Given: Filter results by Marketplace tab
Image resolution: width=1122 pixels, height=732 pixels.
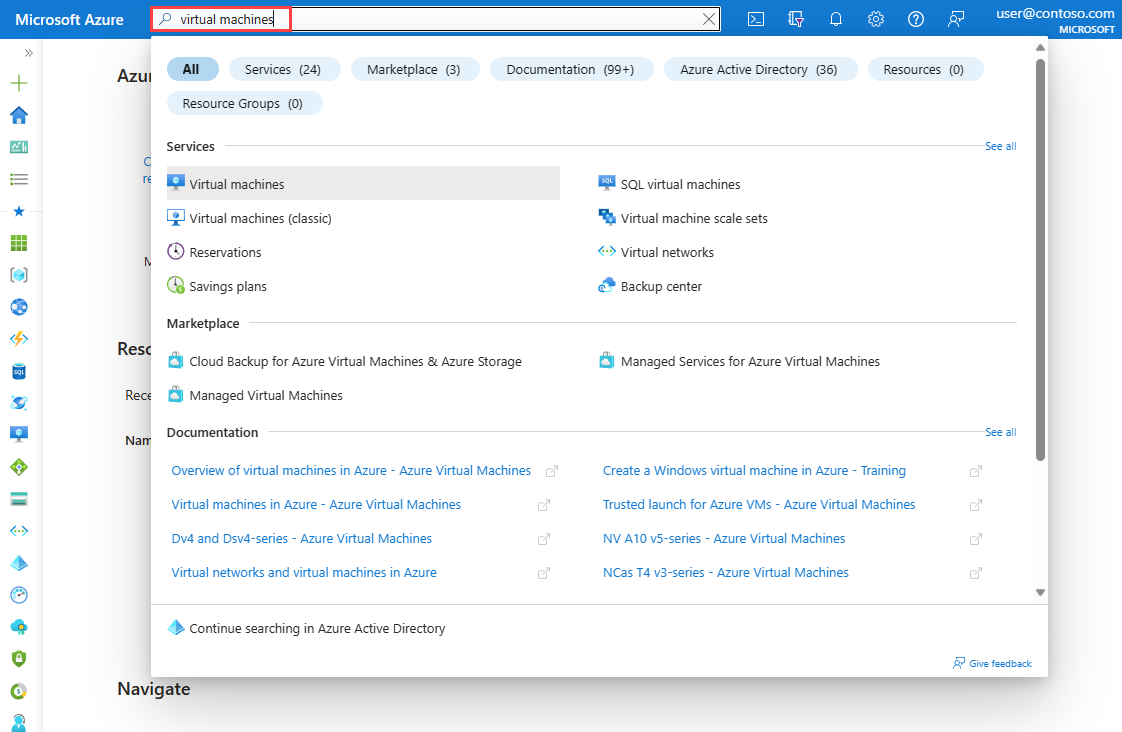Looking at the screenshot, I should click(414, 69).
